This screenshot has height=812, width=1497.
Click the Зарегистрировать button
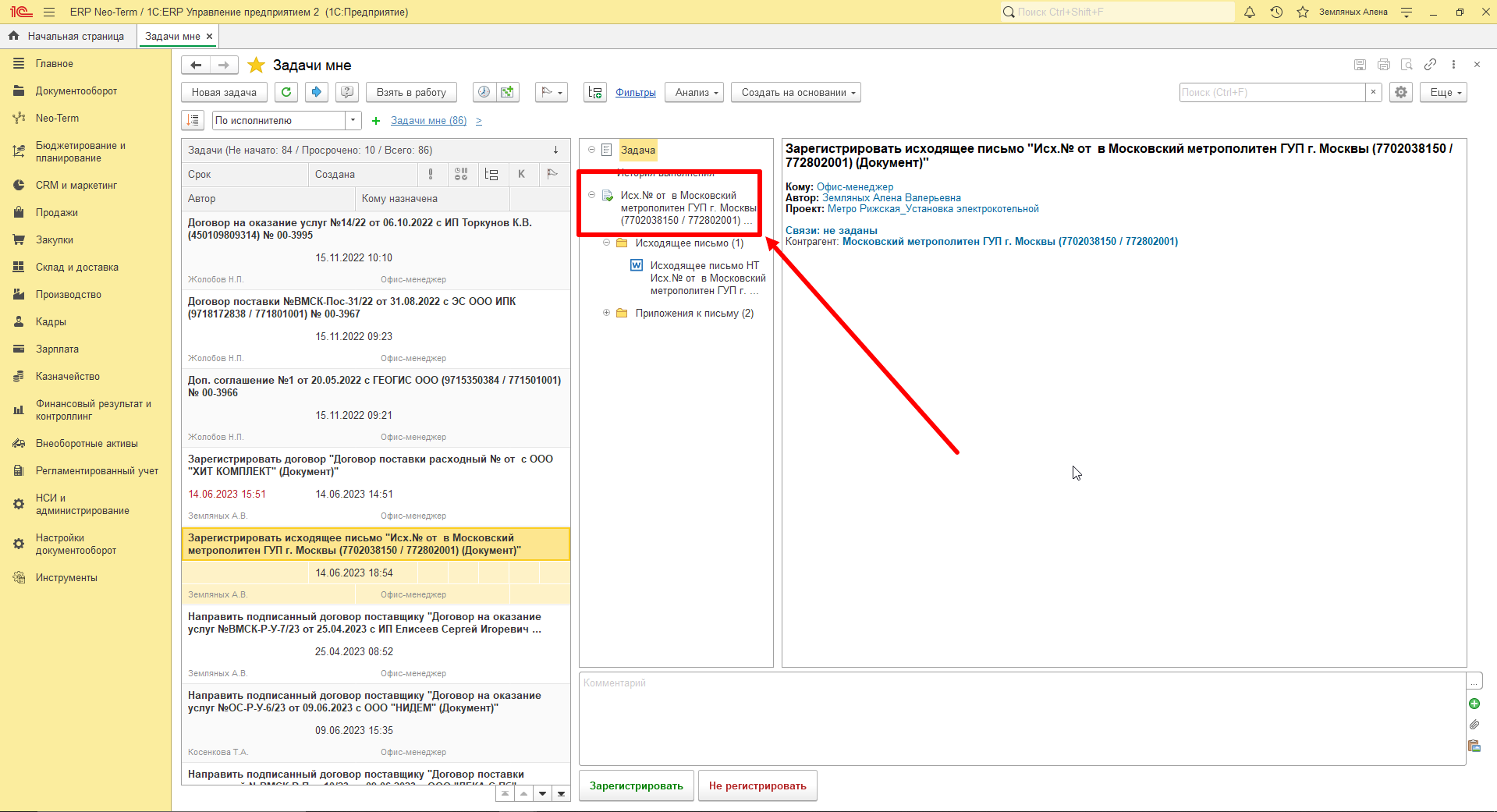[x=637, y=785]
